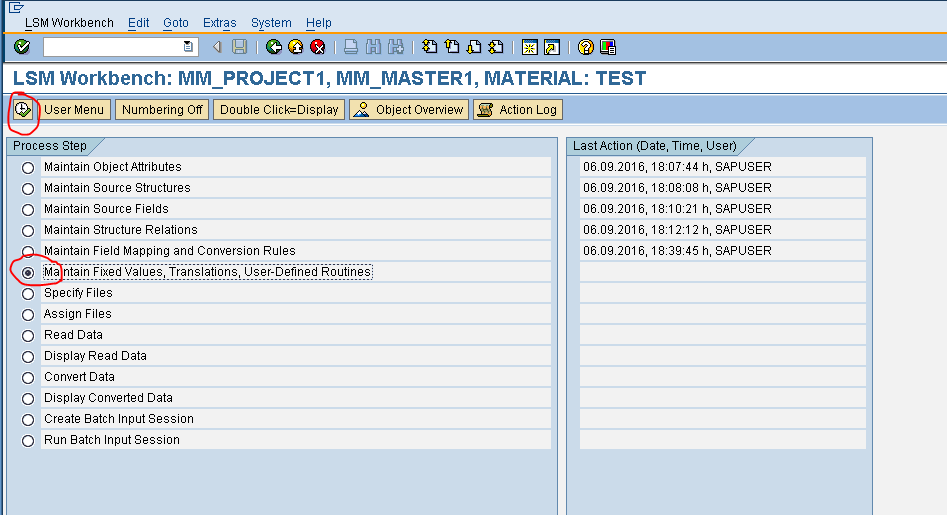
Task: Open the Help question mark icon
Action: pos(585,47)
